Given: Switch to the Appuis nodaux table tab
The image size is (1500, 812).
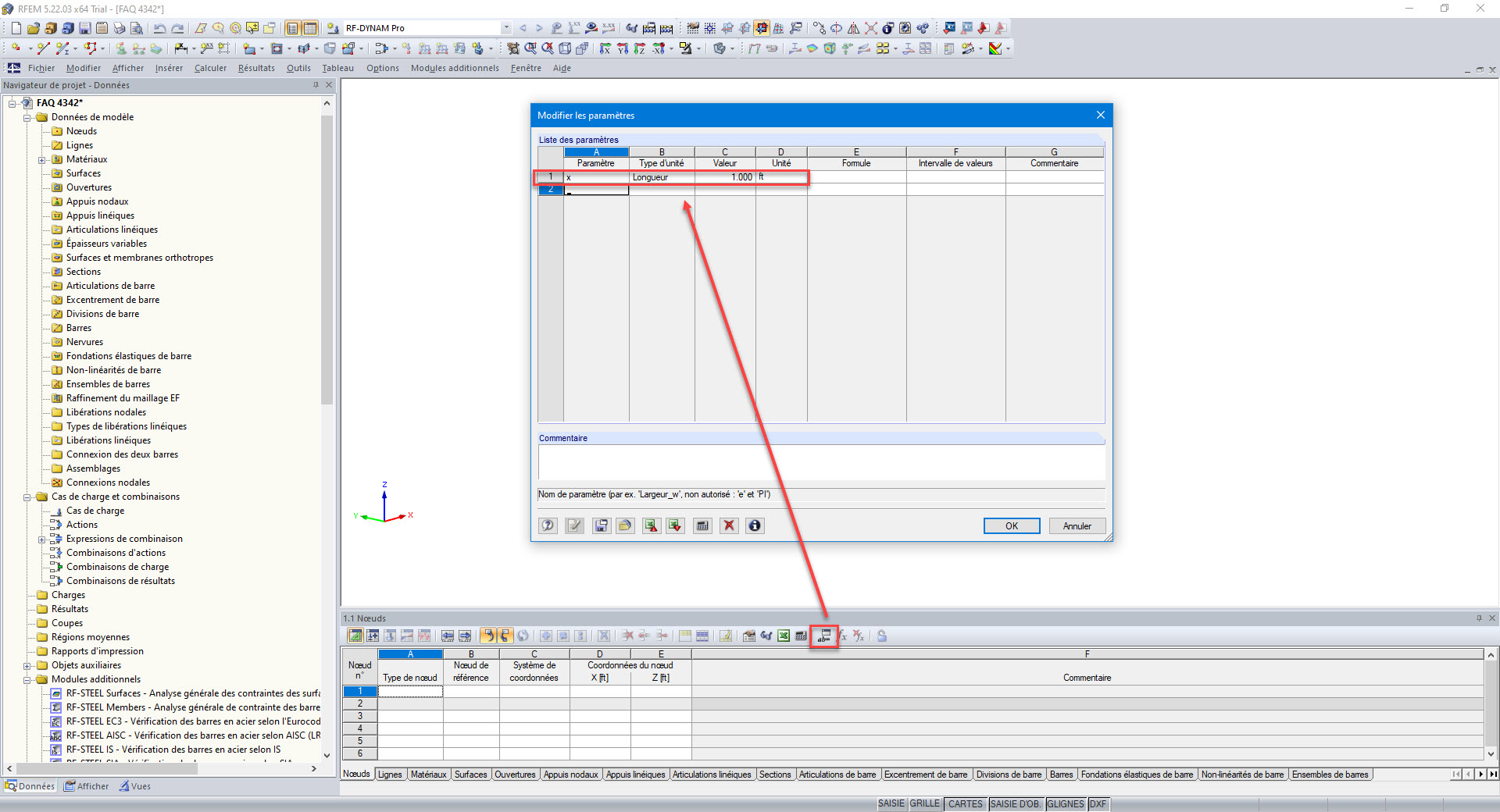Looking at the screenshot, I should pos(571,775).
